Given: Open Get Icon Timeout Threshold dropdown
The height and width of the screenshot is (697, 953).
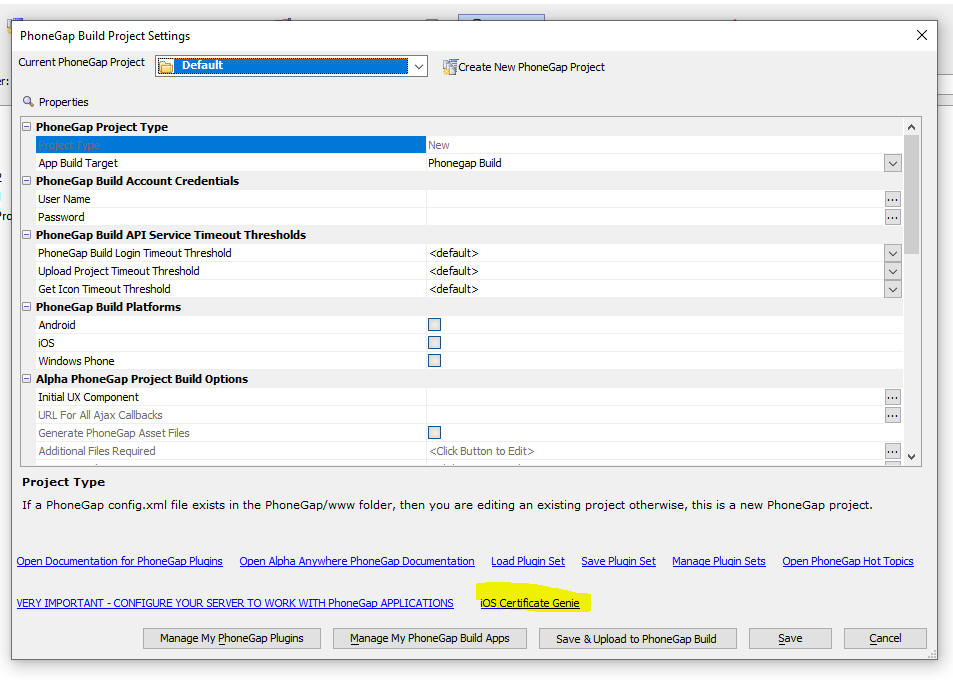Looking at the screenshot, I should point(892,289).
